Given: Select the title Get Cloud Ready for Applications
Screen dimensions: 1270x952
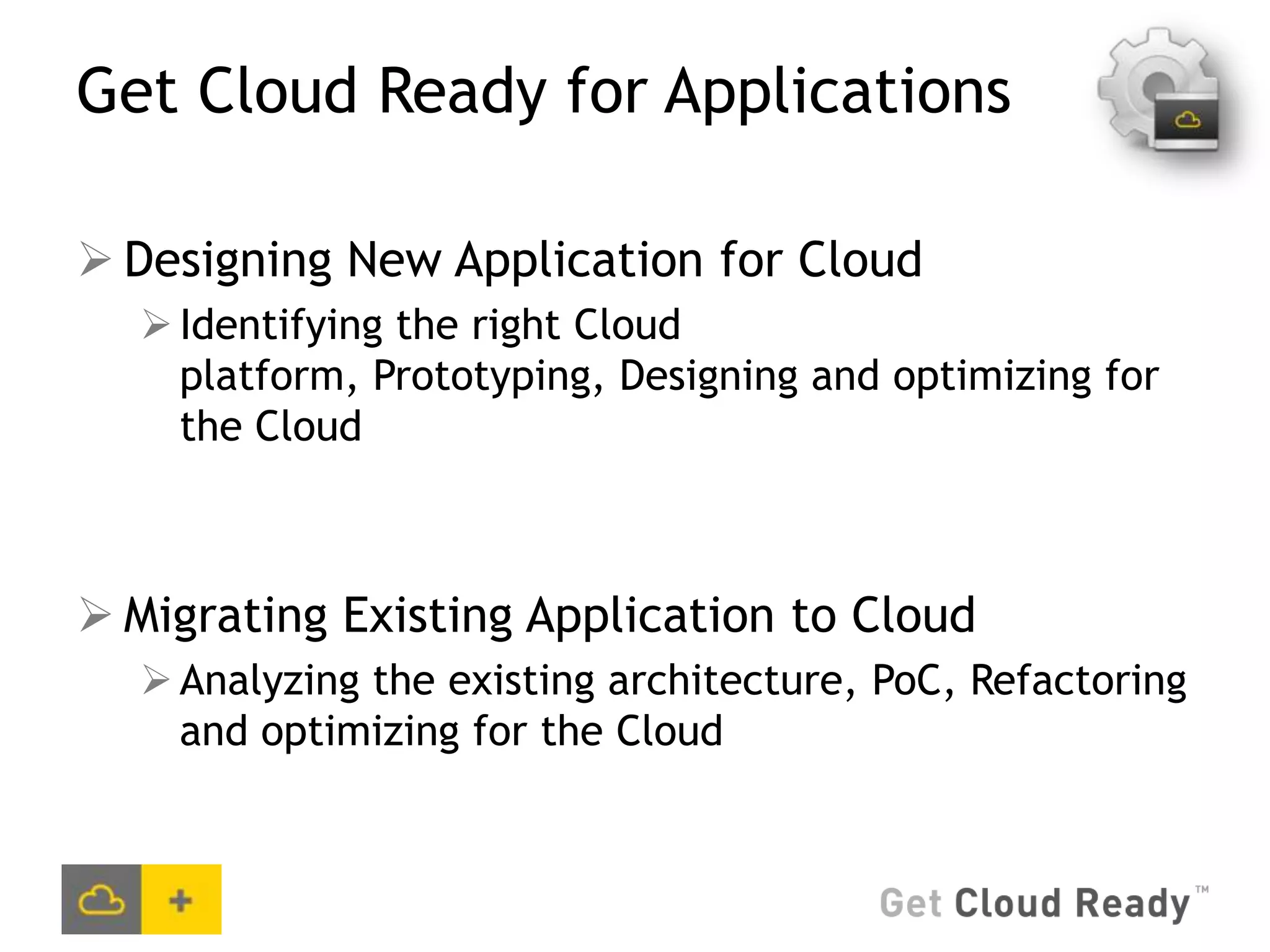Looking at the screenshot, I should (543, 93).
